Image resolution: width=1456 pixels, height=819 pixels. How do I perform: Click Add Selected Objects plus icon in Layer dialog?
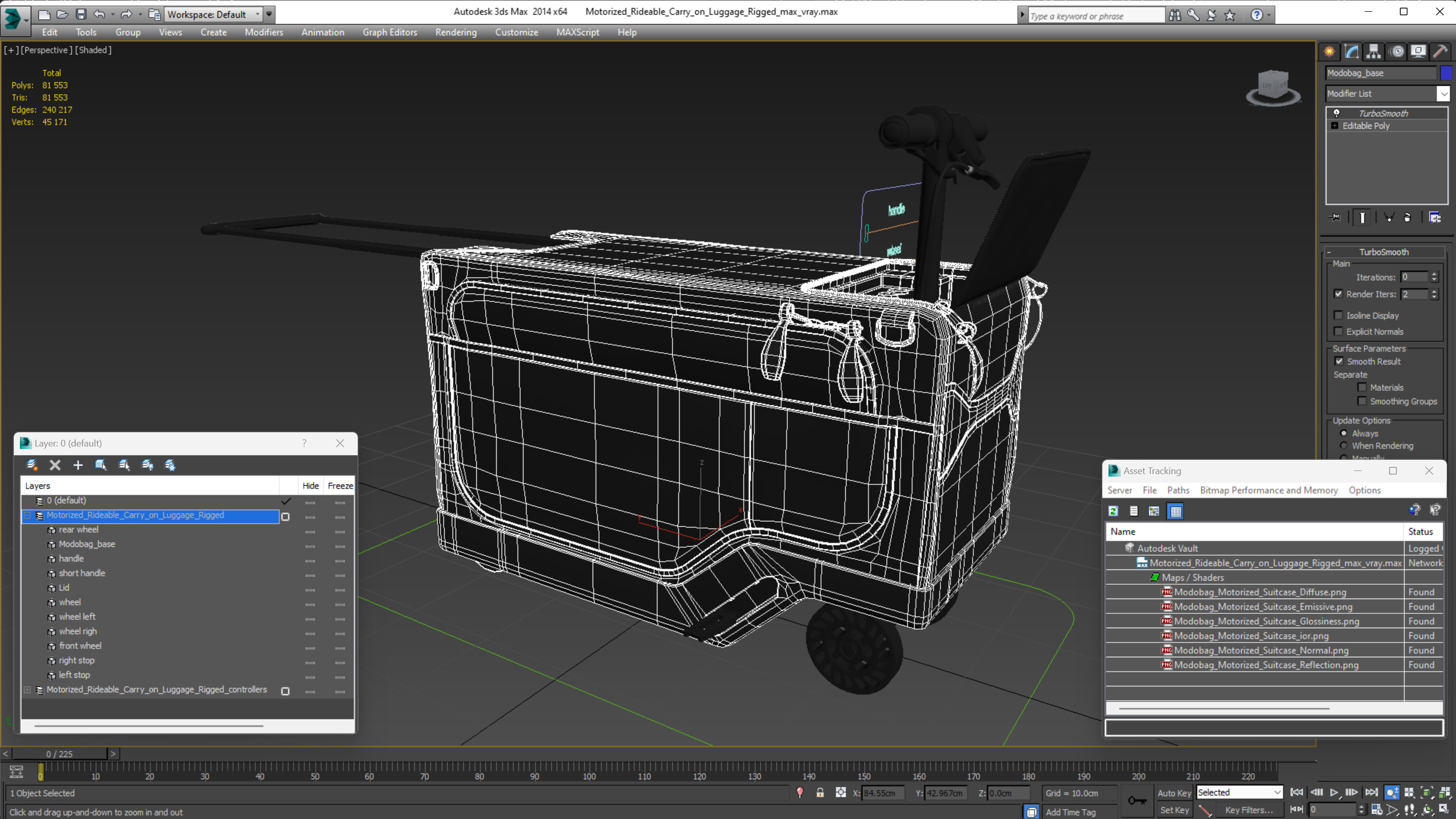(x=78, y=464)
